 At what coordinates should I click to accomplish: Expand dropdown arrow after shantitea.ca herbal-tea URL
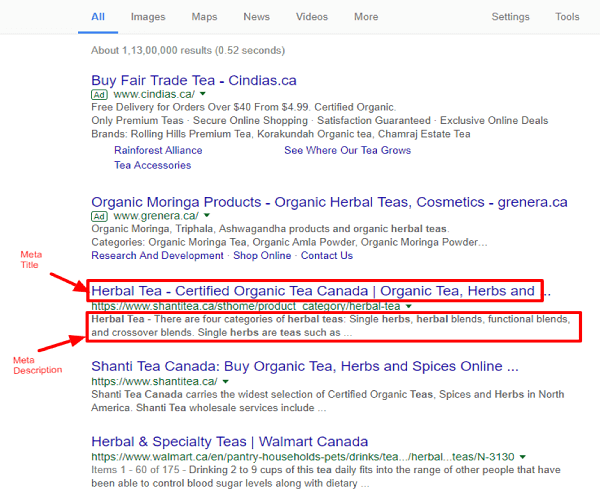(x=409, y=306)
